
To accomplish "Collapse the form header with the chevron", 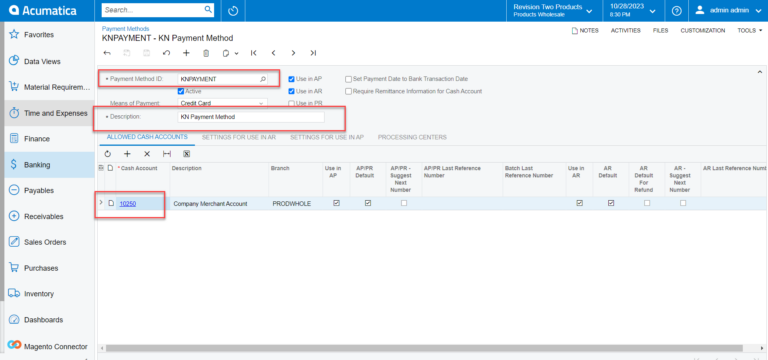I will coord(760,72).
